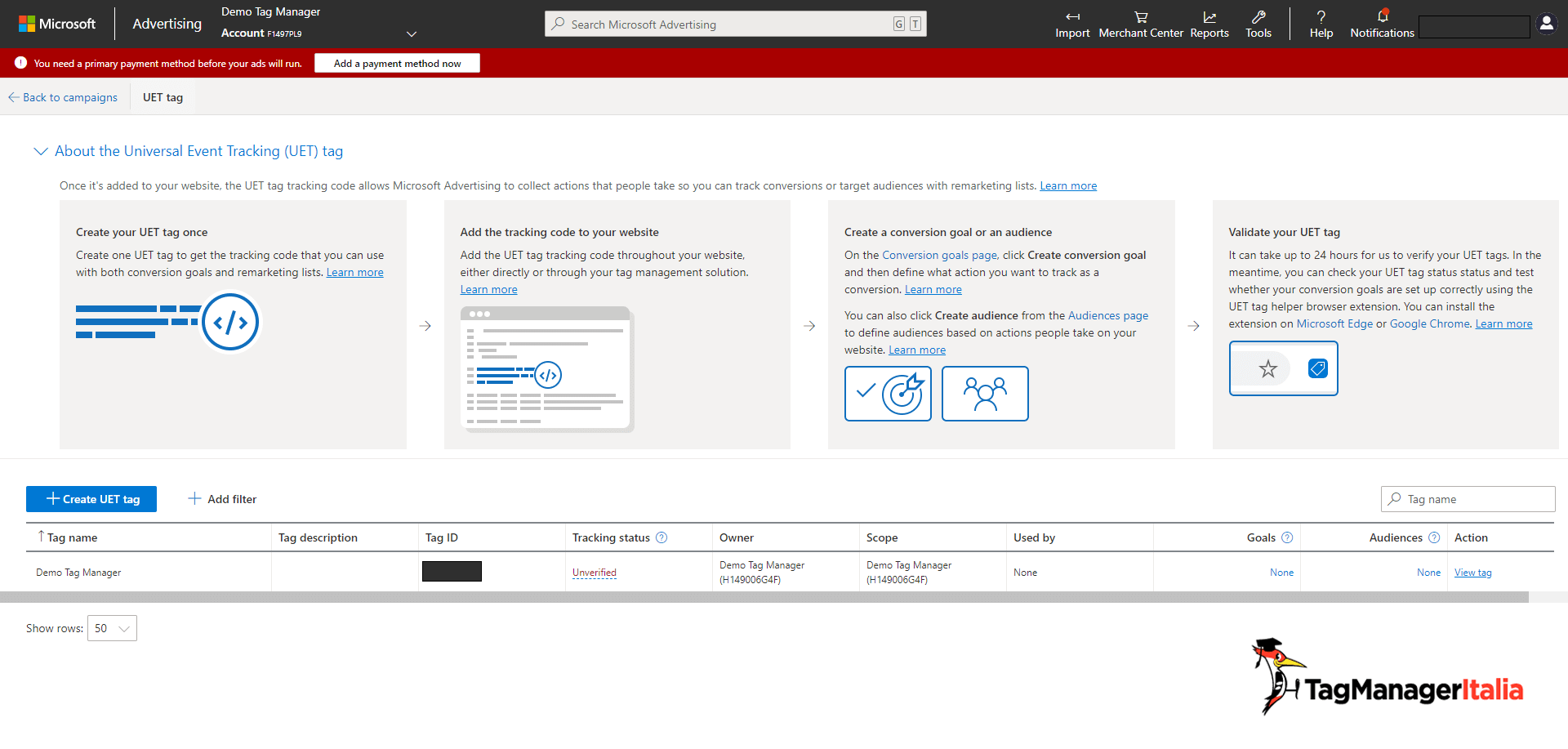1568x749 pixels.
Task: Open the Microsoft Edge extension link
Action: coord(1334,323)
